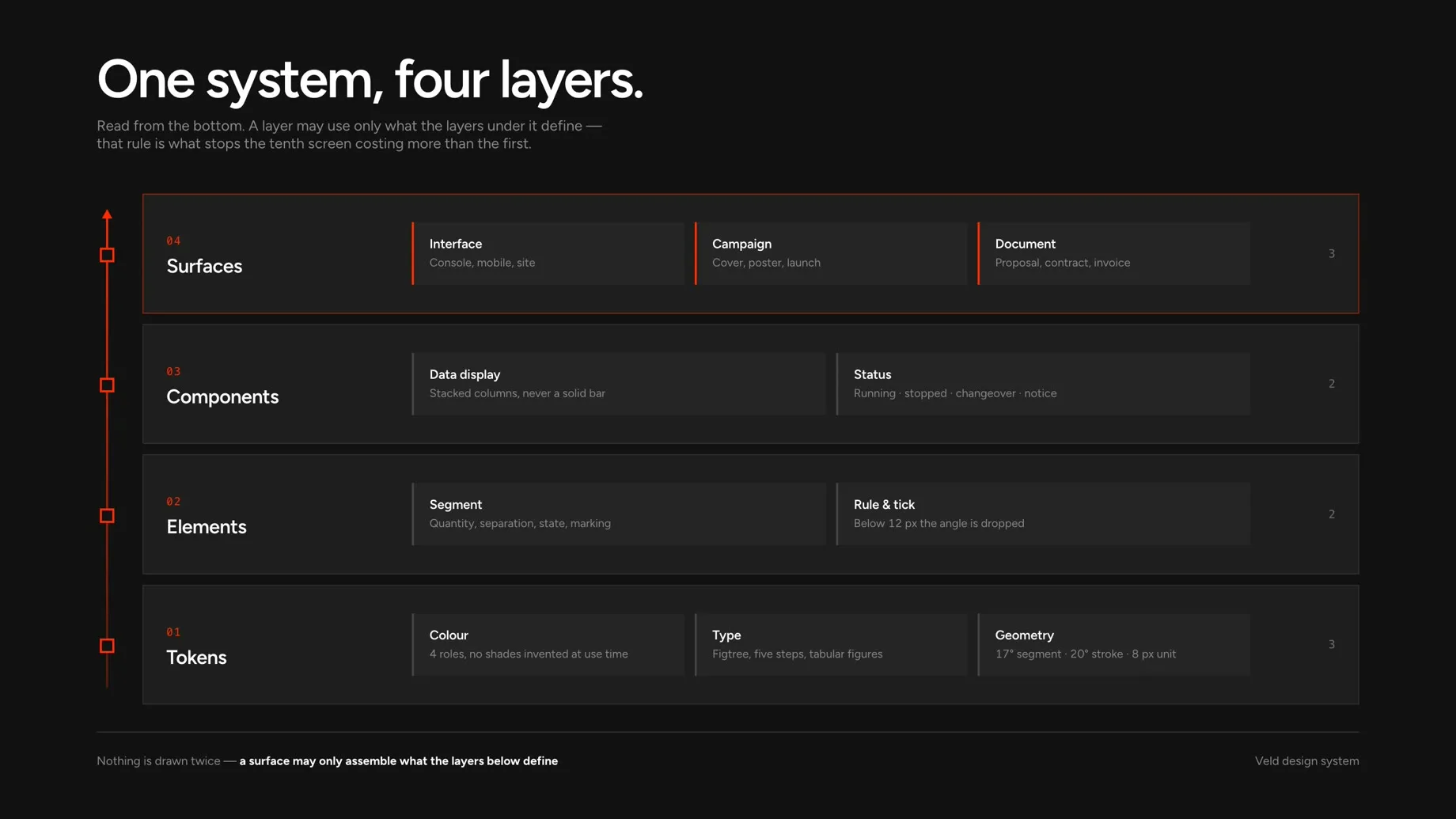Click the "Surfaces" layer title
The width and height of the screenshot is (1456, 819).
click(x=204, y=266)
